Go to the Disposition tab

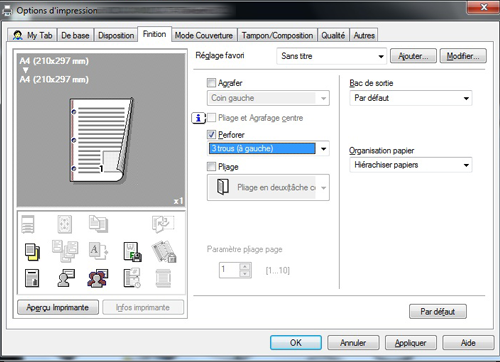pyautogui.click(x=116, y=35)
